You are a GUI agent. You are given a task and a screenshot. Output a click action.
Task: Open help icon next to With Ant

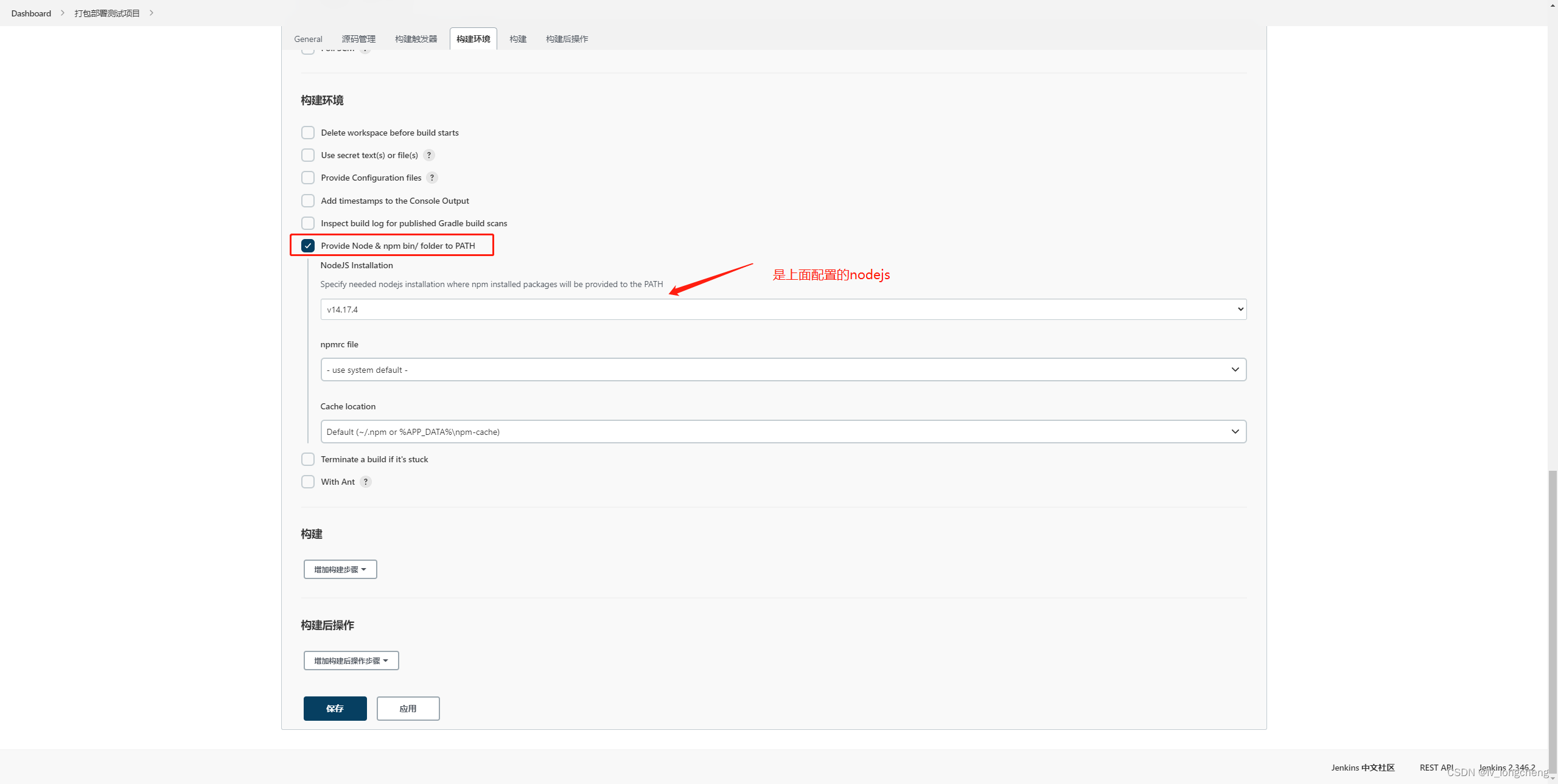point(366,482)
